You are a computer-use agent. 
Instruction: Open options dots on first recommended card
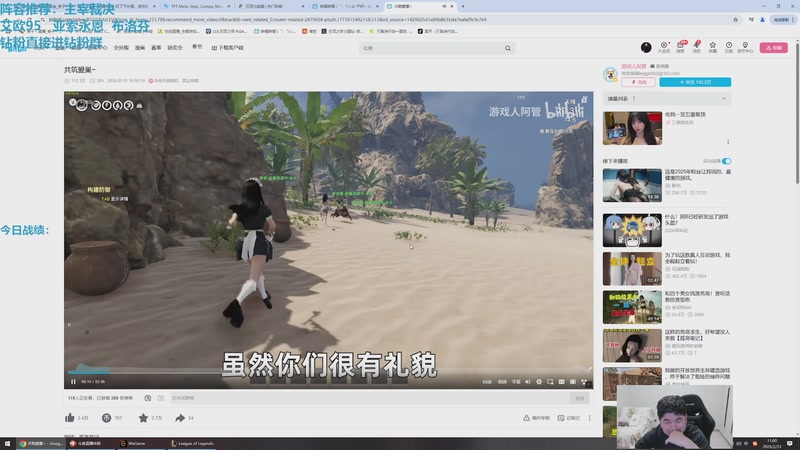tap(728, 142)
